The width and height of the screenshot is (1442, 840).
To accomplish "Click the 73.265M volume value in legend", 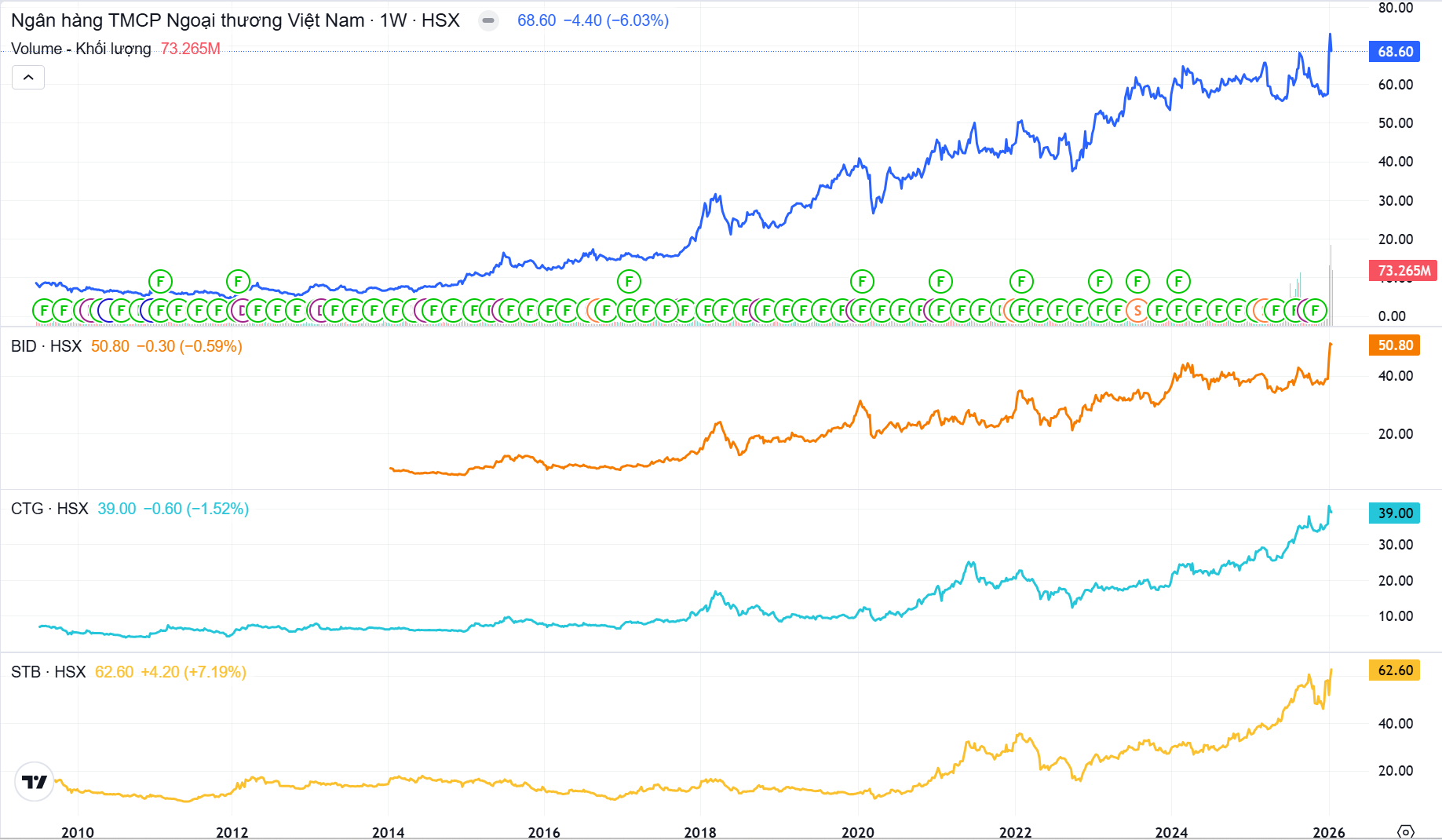I will point(191,49).
